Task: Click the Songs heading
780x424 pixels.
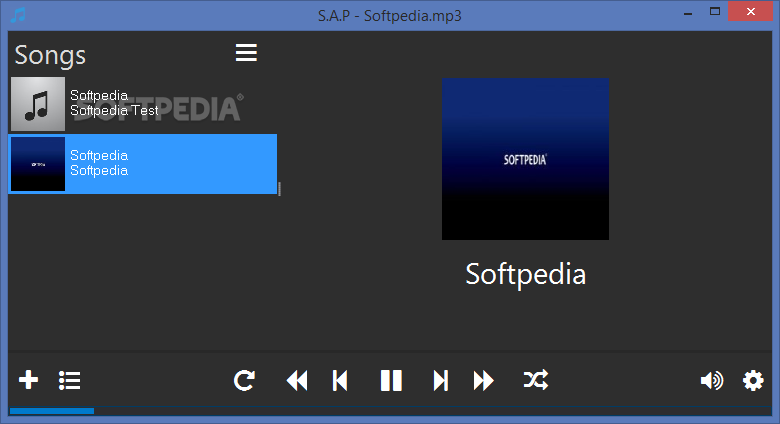Action: 50,55
